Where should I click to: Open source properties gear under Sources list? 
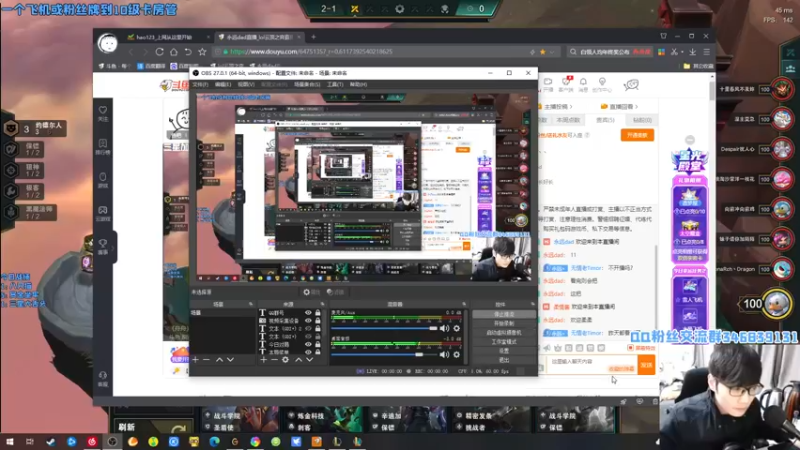(x=286, y=360)
